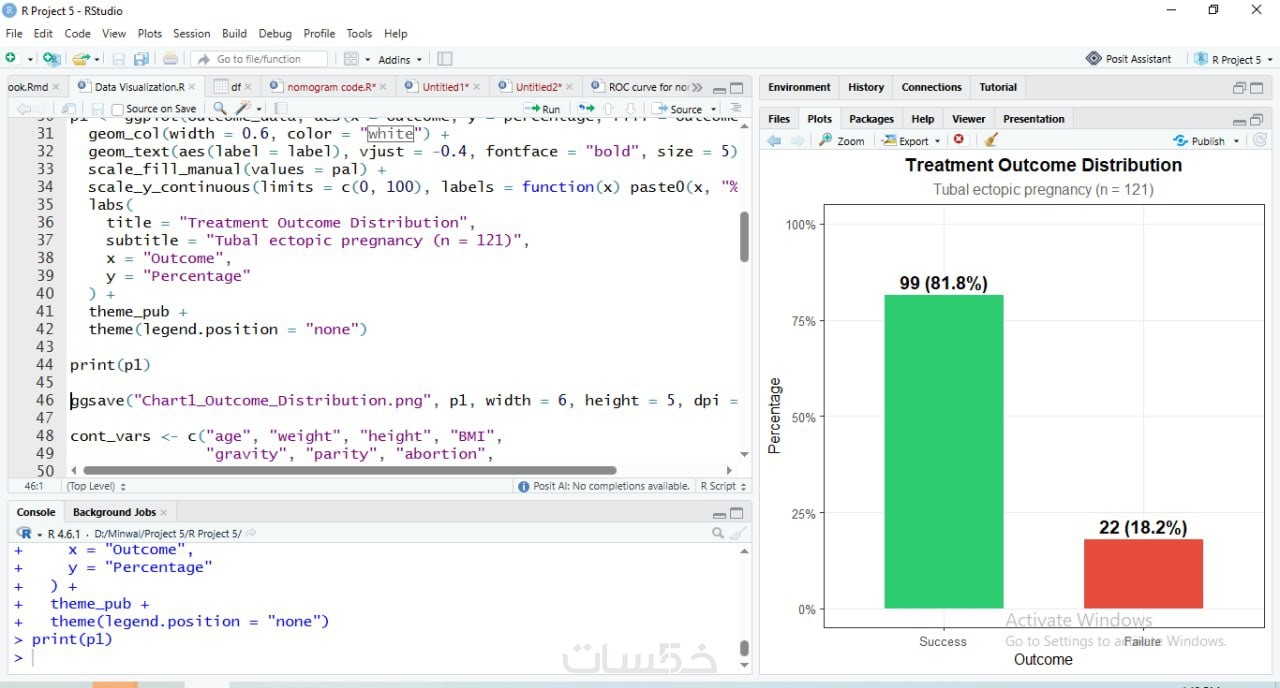Close the Data Visualization.R tab
The height and width of the screenshot is (688, 1280).
click(x=194, y=87)
